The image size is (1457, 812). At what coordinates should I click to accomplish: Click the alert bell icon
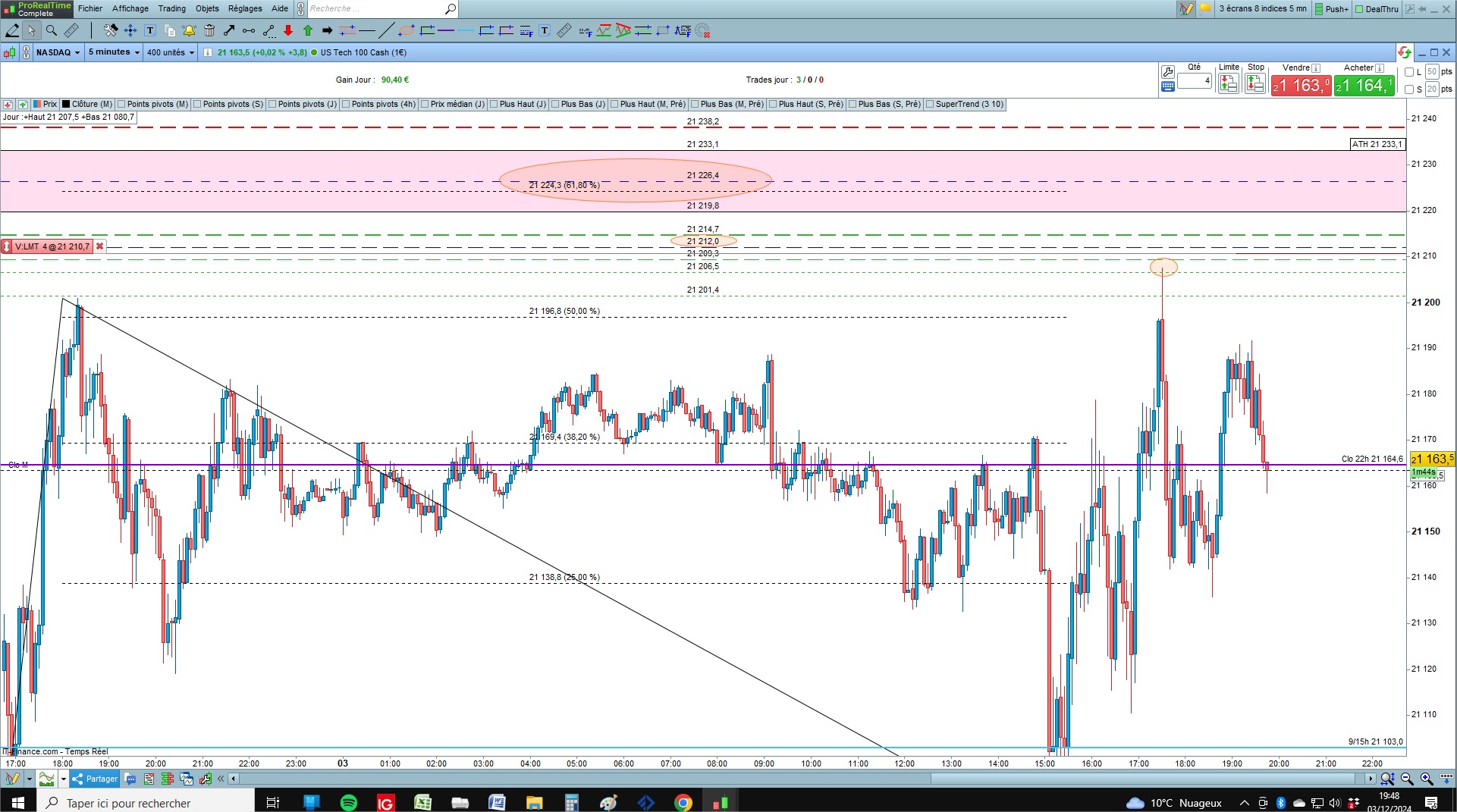pyautogui.click(x=189, y=30)
